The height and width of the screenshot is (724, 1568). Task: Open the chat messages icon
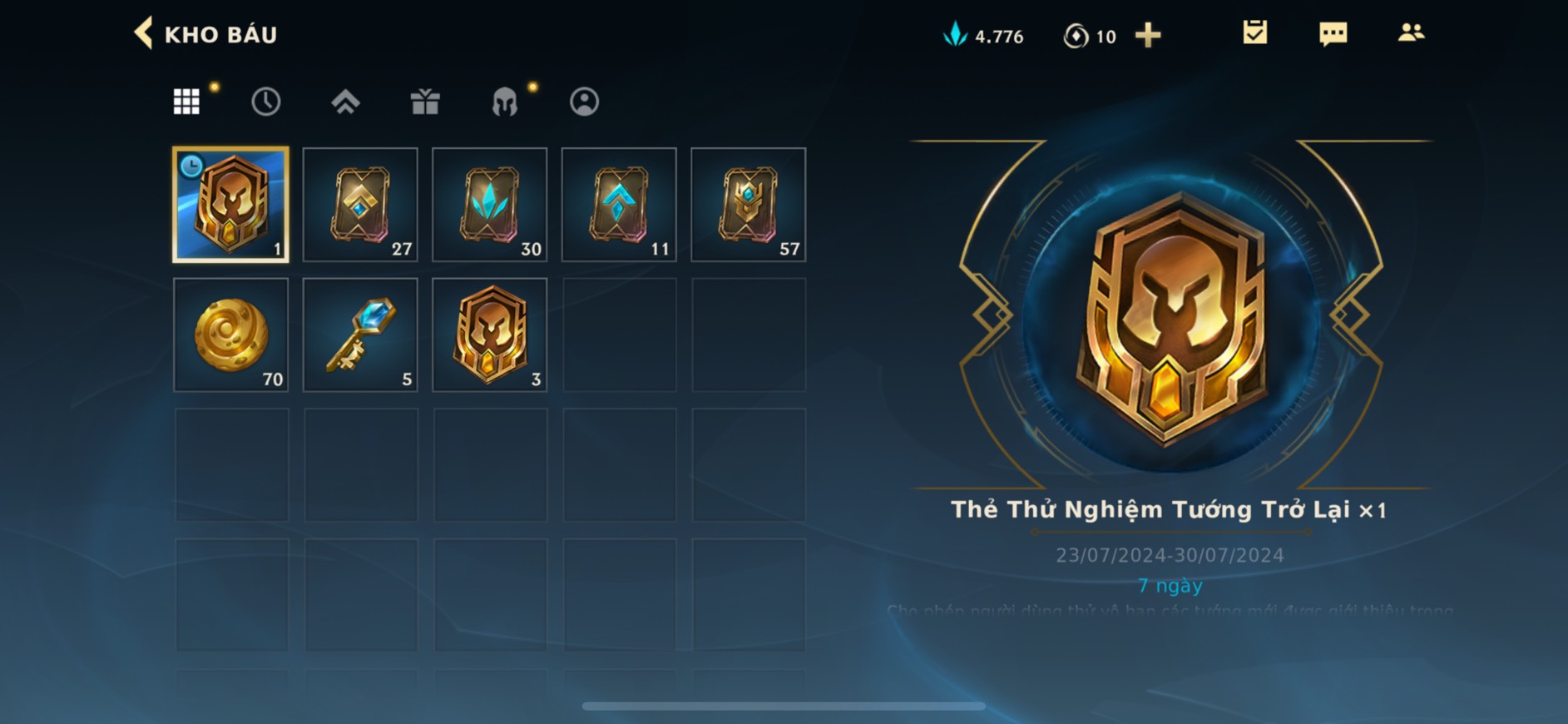(1333, 33)
